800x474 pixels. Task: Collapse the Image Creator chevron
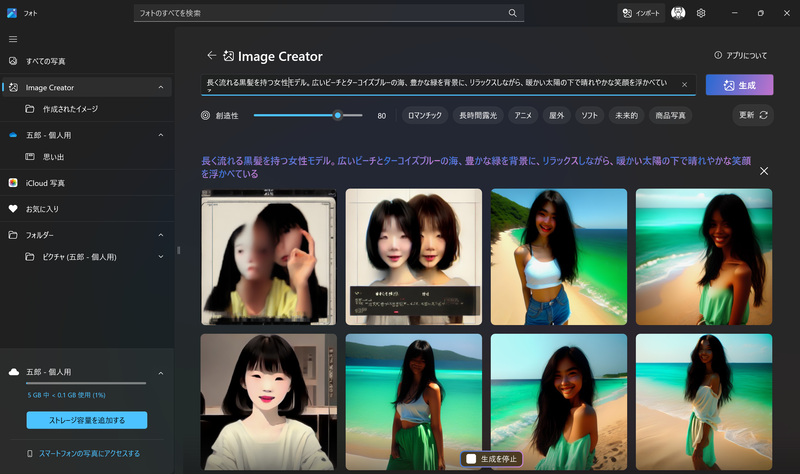click(161, 87)
